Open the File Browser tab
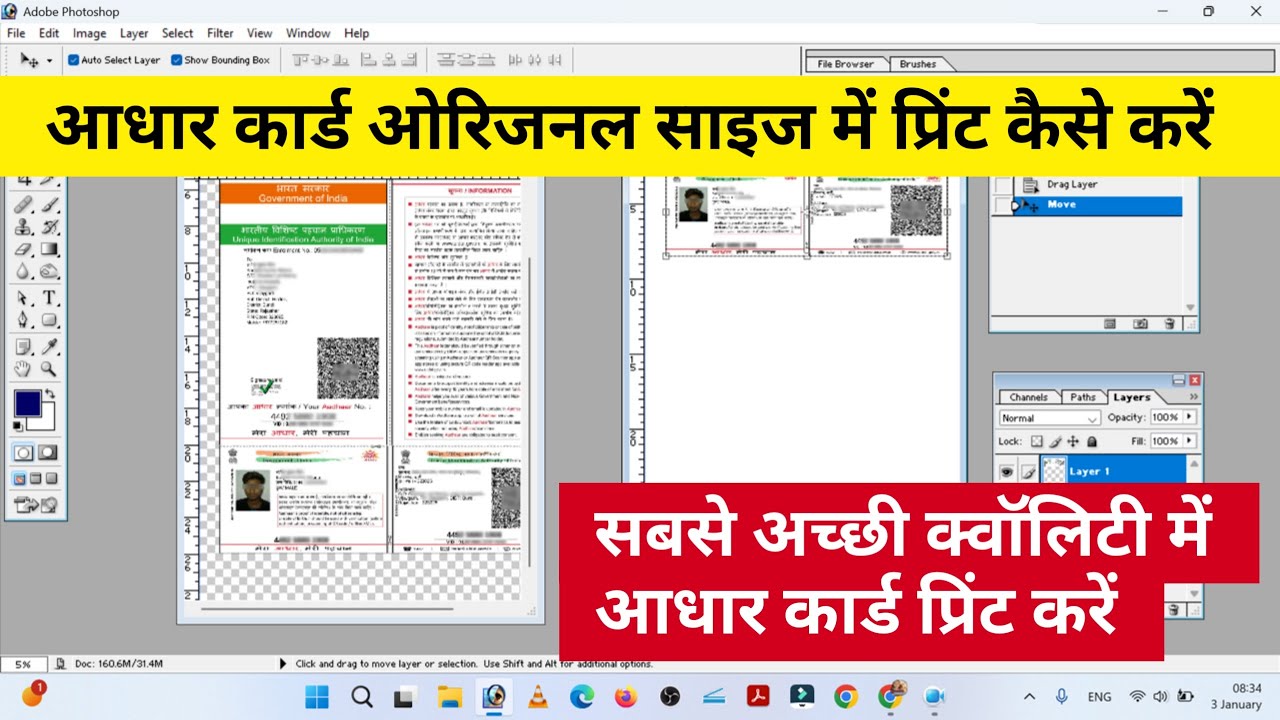The width and height of the screenshot is (1280, 720). (x=846, y=64)
